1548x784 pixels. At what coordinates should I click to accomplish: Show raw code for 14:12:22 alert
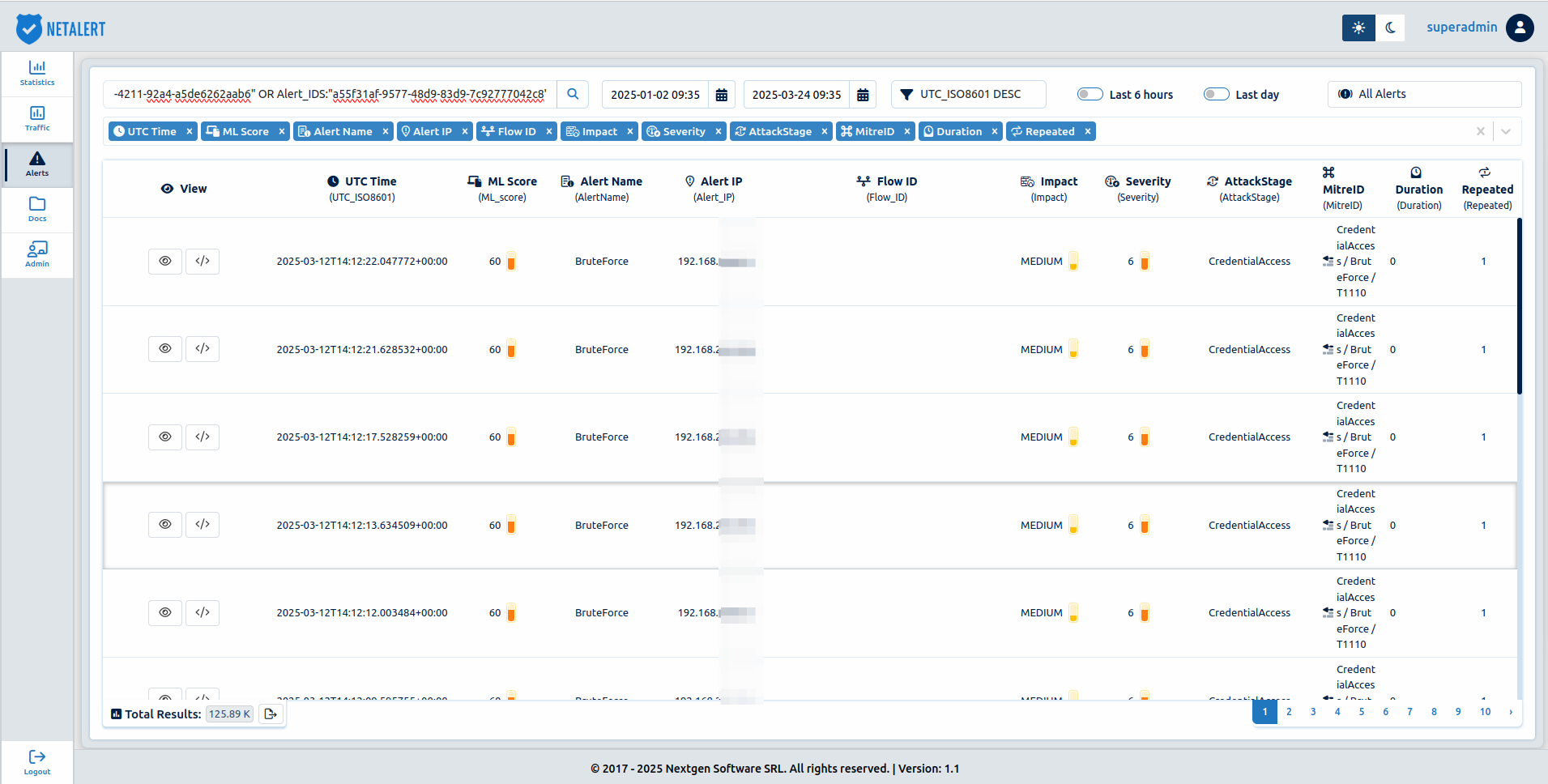tap(203, 261)
